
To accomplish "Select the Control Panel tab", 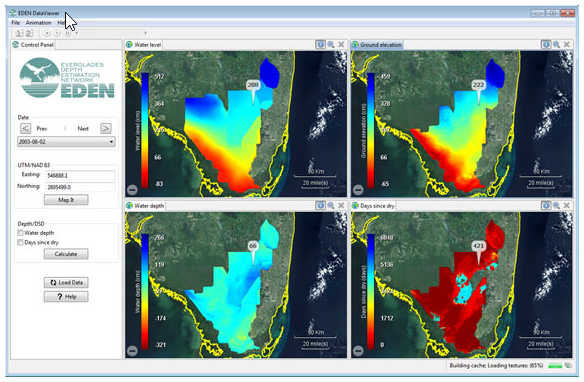I will tap(33, 45).
